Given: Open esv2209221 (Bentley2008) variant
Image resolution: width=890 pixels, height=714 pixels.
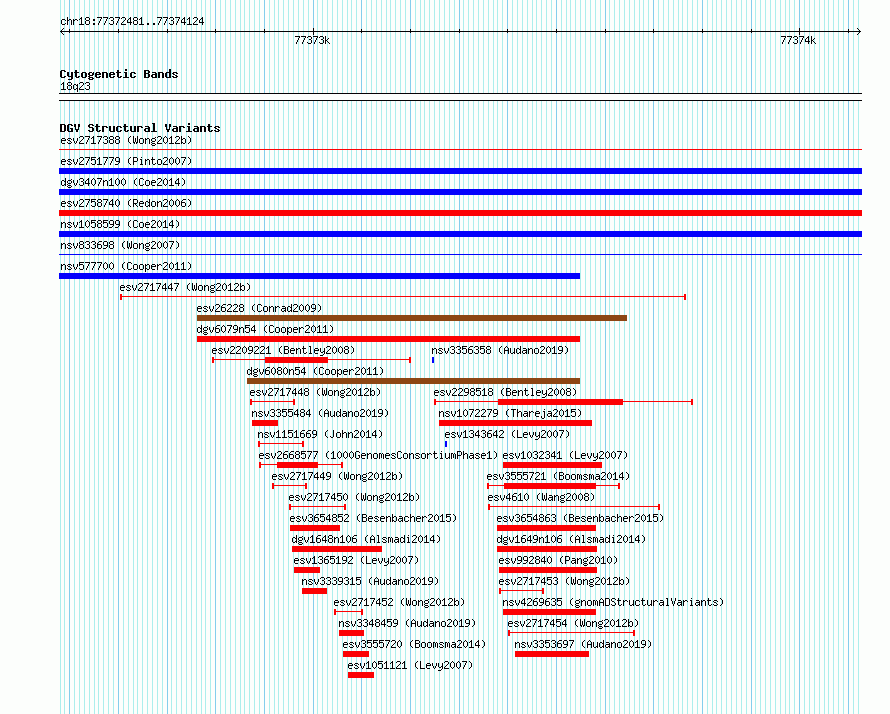Looking at the screenshot, I should [283, 350].
